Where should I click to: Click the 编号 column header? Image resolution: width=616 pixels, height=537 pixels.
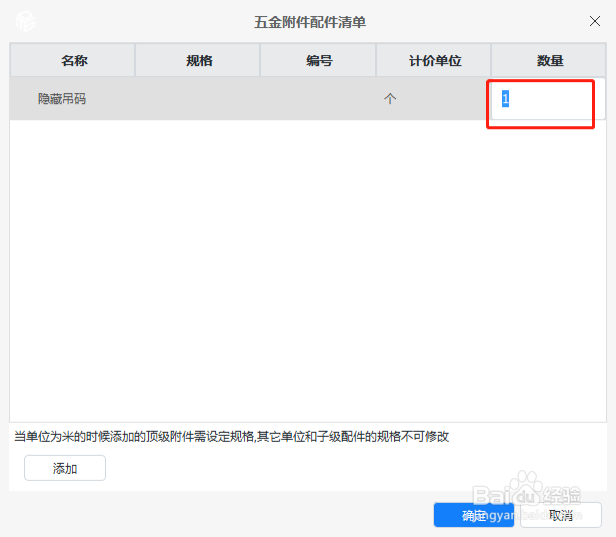click(318, 60)
